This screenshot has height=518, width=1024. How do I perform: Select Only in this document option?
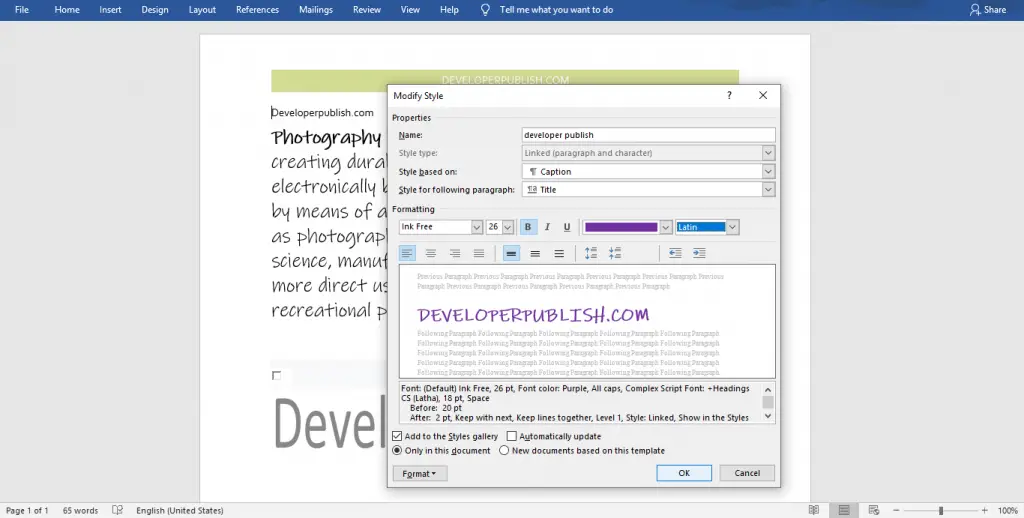click(397, 450)
